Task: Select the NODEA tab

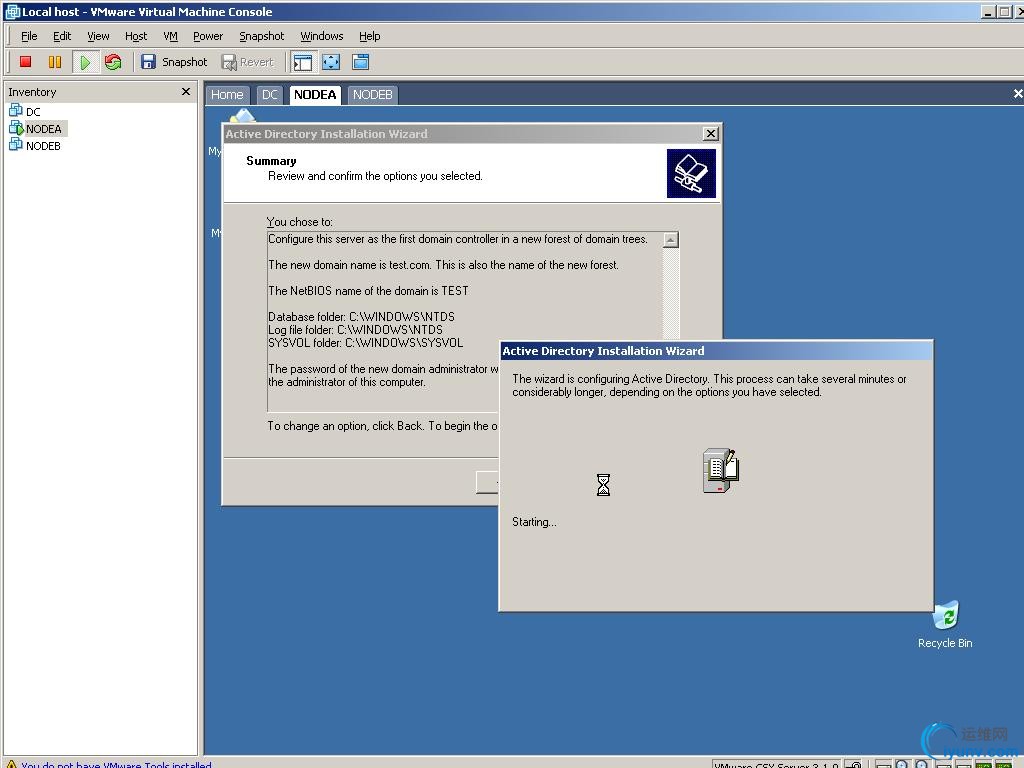Action: click(x=315, y=95)
